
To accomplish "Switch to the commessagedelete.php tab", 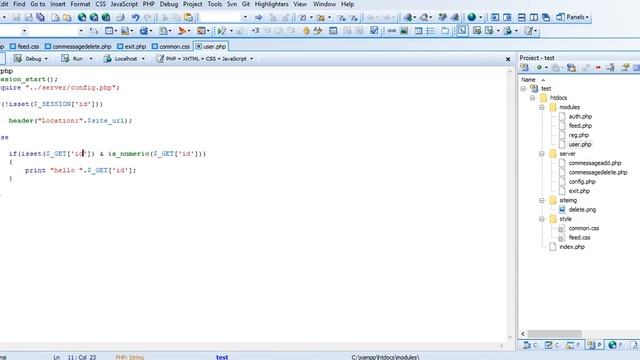I will click(78, 47).
